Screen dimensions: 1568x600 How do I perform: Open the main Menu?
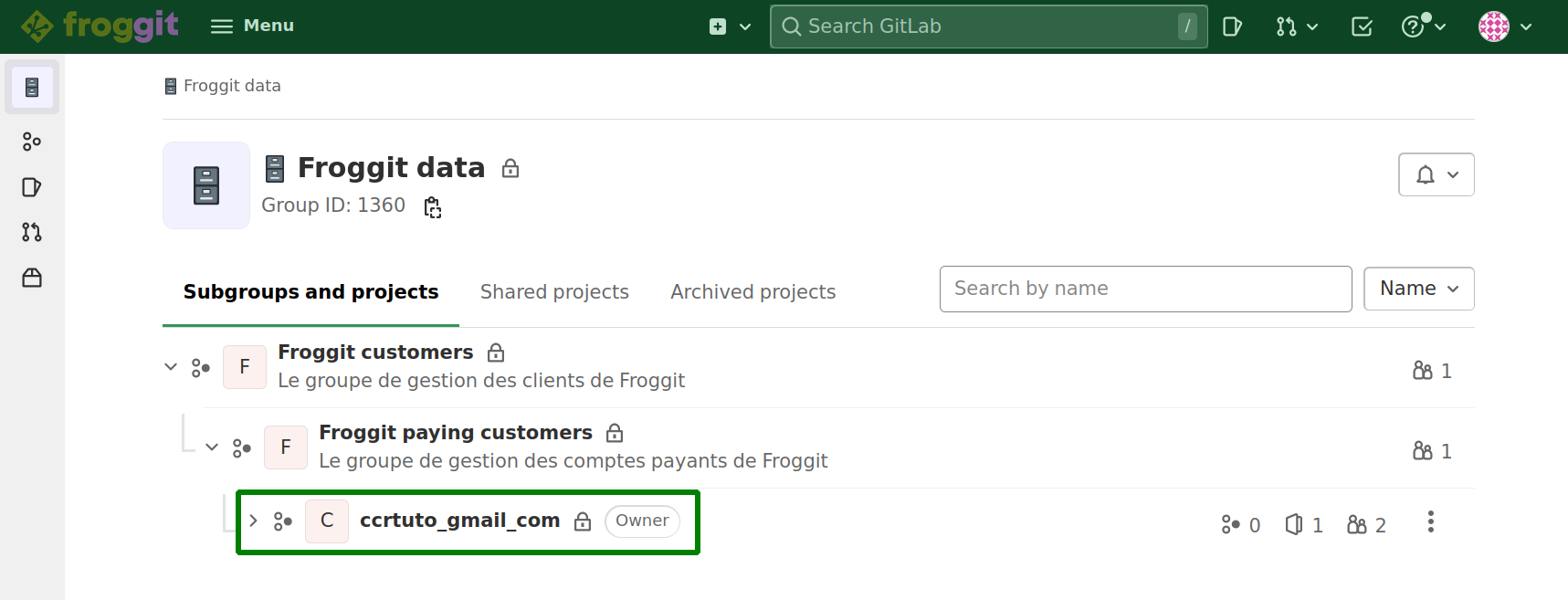[252, 26]
